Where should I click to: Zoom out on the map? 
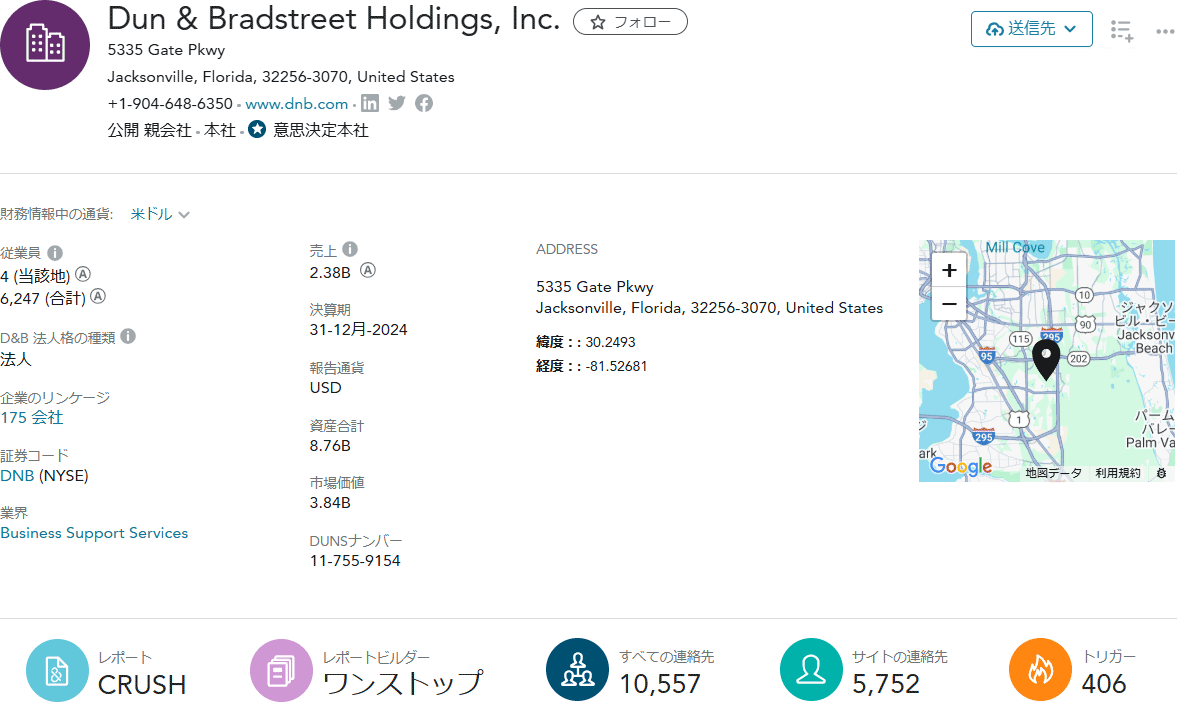949,304
